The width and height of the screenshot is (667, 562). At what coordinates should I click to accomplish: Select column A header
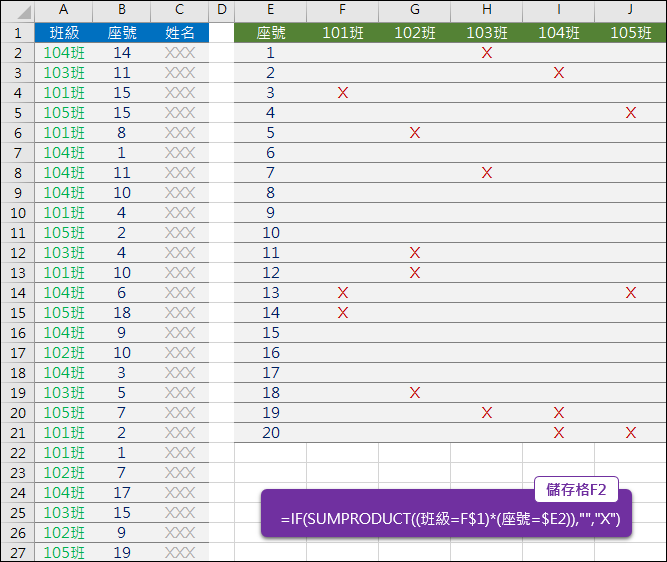[x=63, y=10]
